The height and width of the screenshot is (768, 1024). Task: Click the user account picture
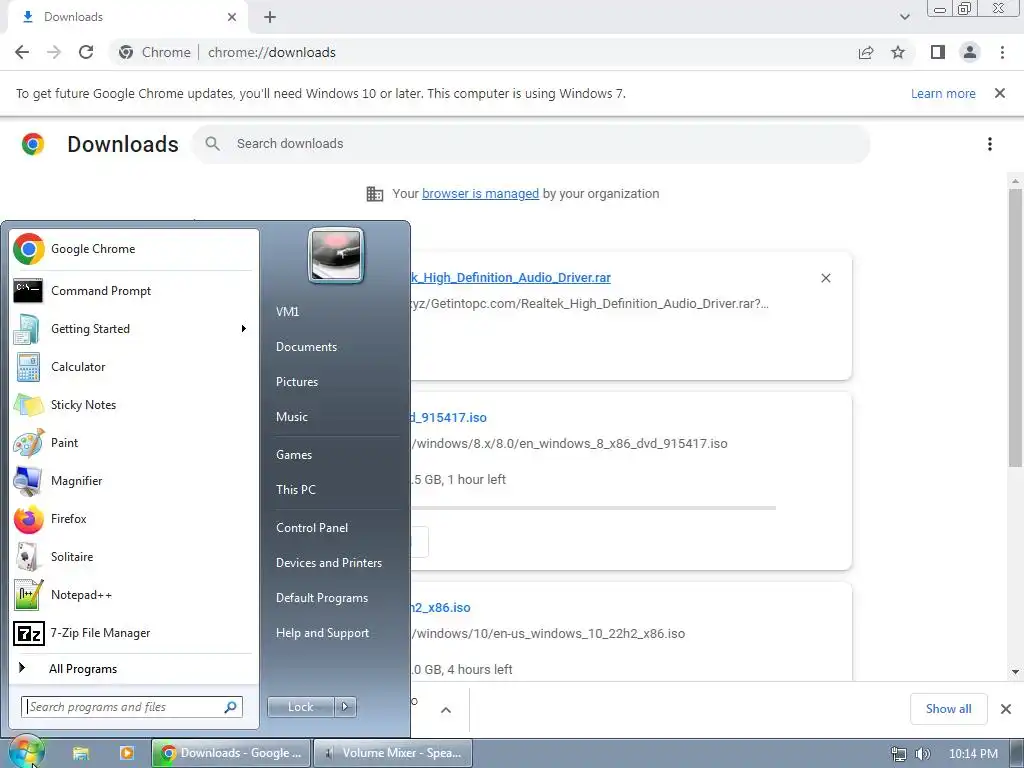[x=336, y=255]
